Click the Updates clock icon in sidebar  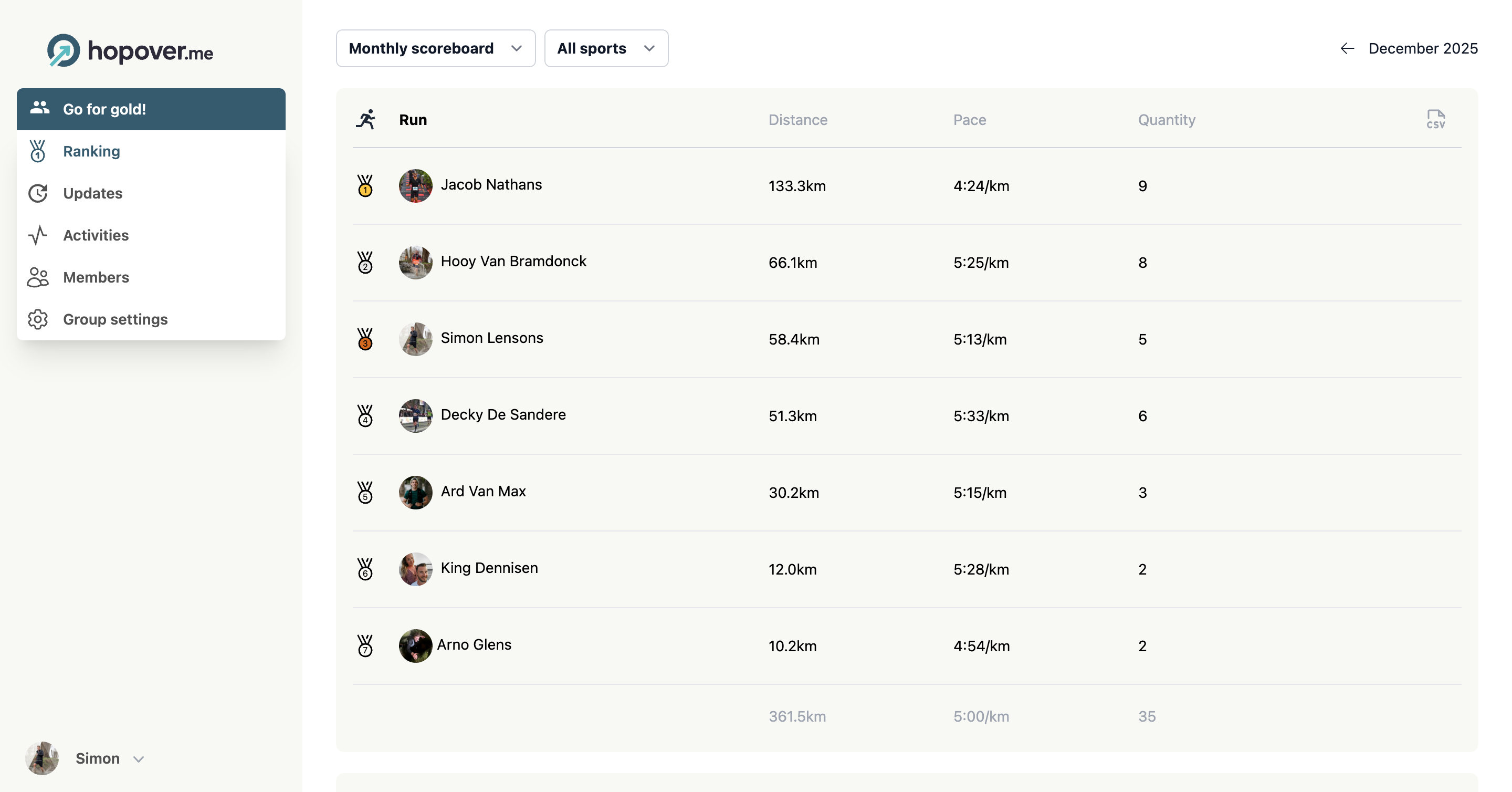pos(38,193)
